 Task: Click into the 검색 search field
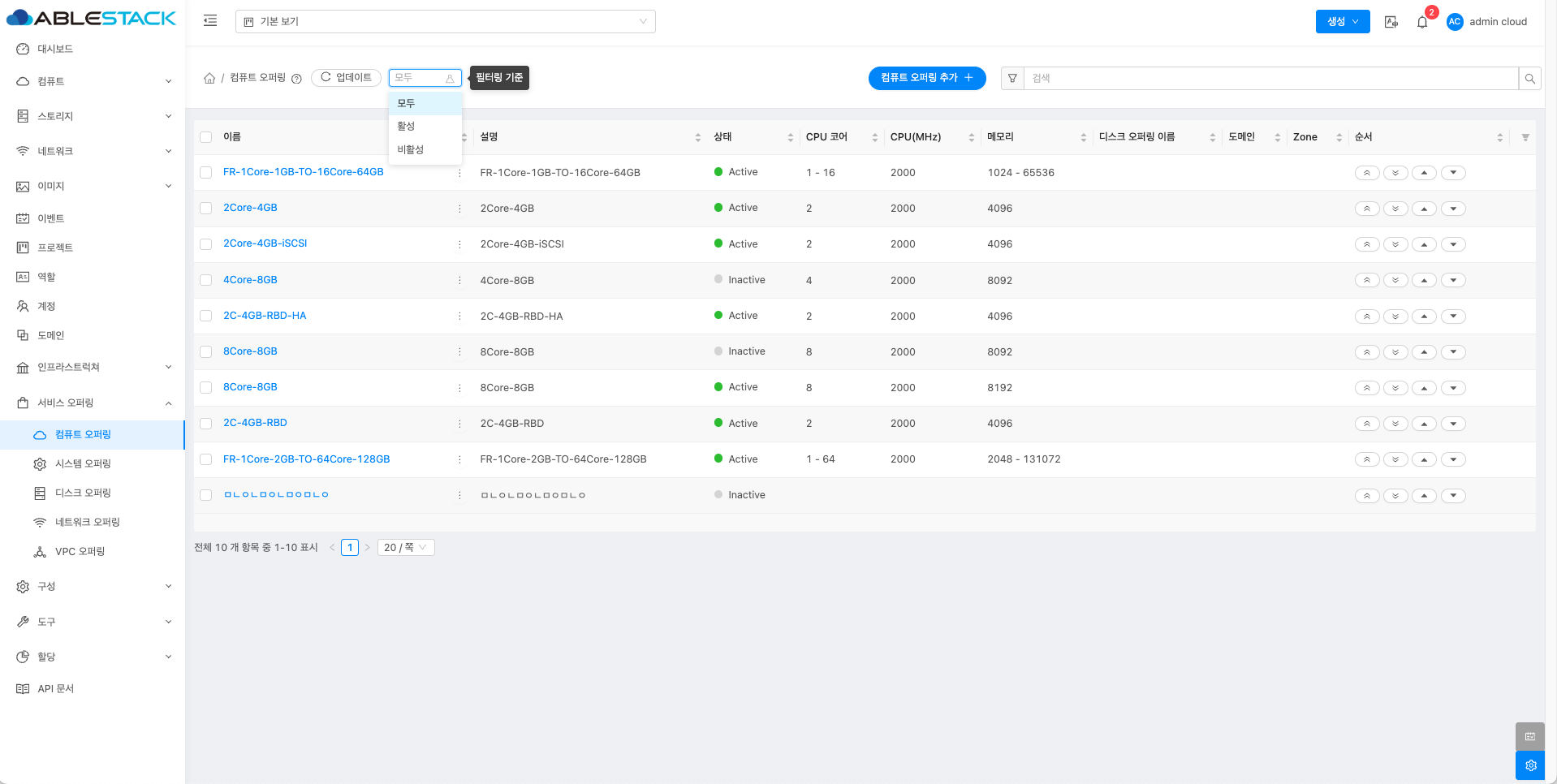(1270, 79)
